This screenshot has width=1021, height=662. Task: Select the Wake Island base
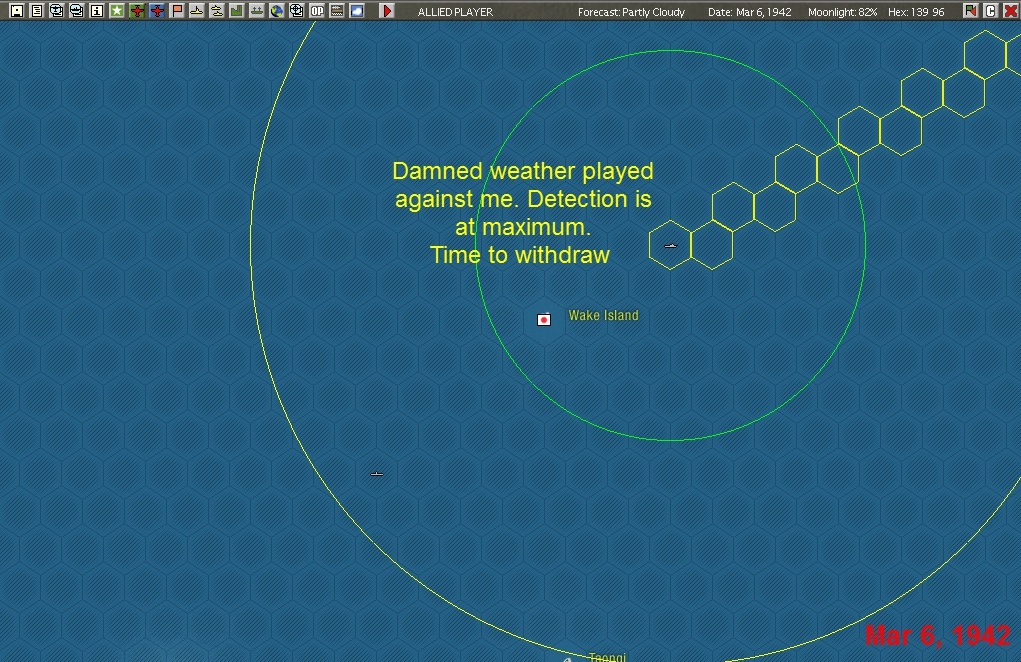[x=543, y=320]
